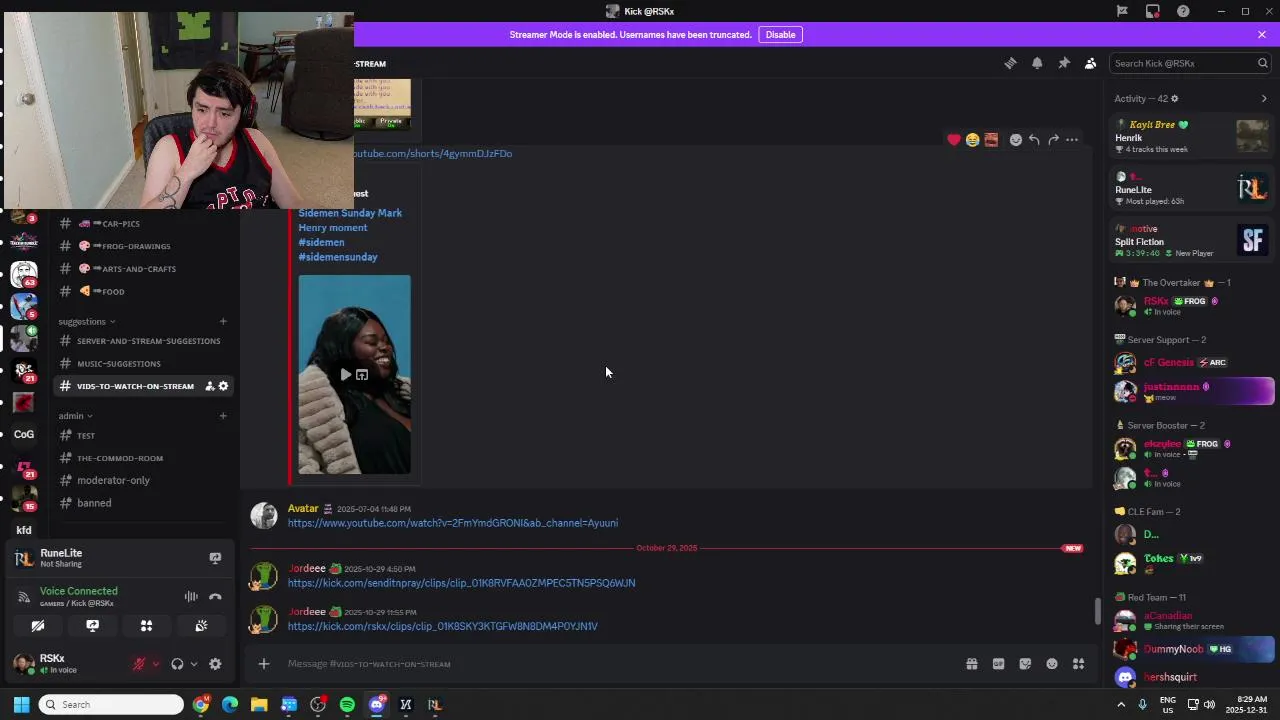The height and width of the screenshot is (720, 1280).
Task: Open Jordeee's senditnpray Kick clip link
Action: pos(461,583)
